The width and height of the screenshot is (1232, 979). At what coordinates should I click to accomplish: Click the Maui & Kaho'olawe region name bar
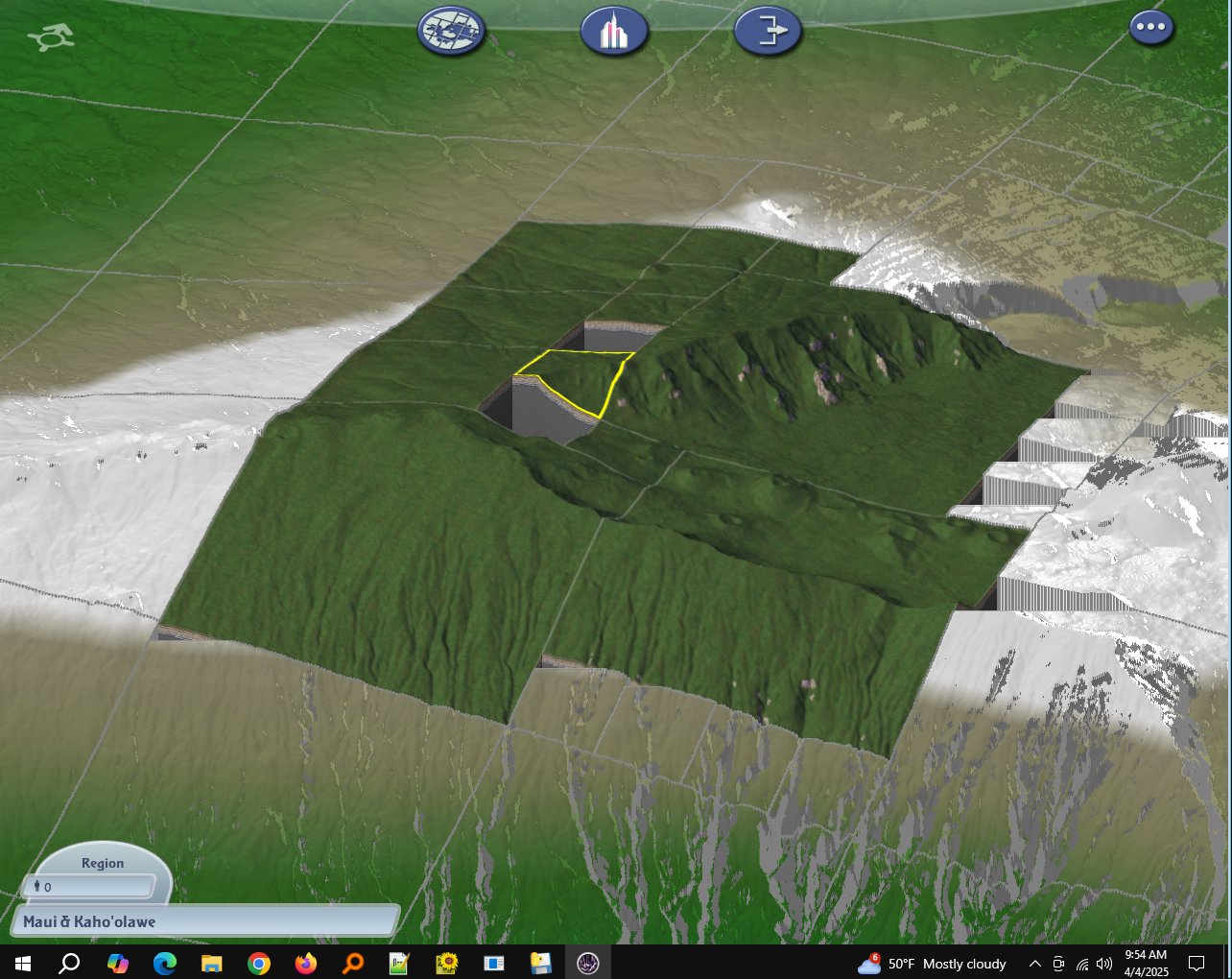pos(206,921)
